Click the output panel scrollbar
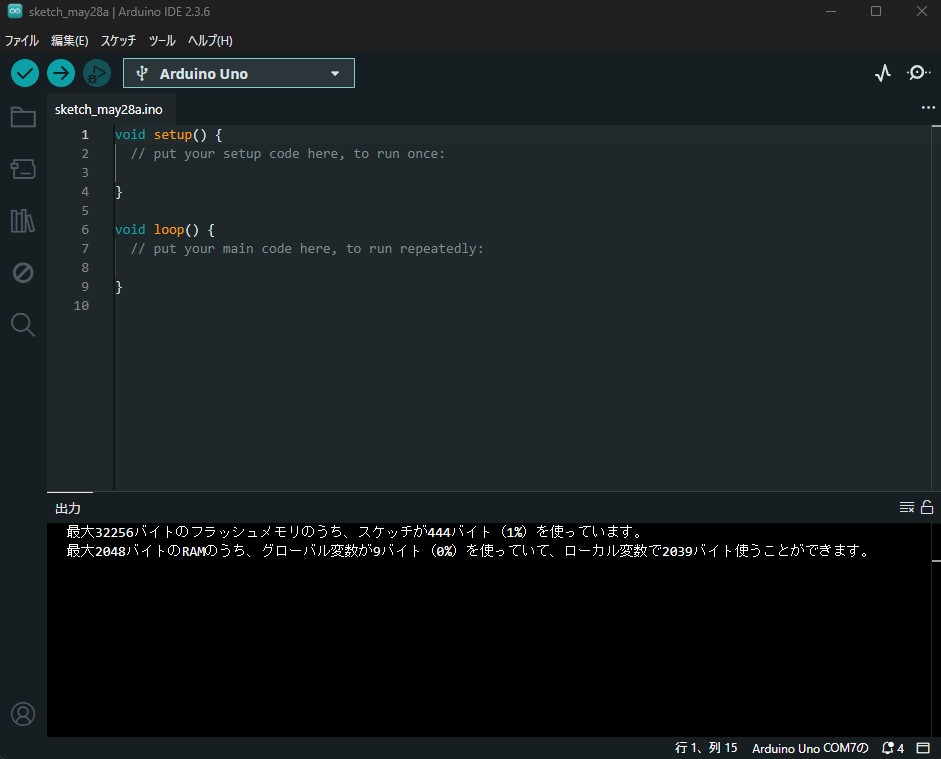Screen dimensions: 941x759 [x=936, y=629]
